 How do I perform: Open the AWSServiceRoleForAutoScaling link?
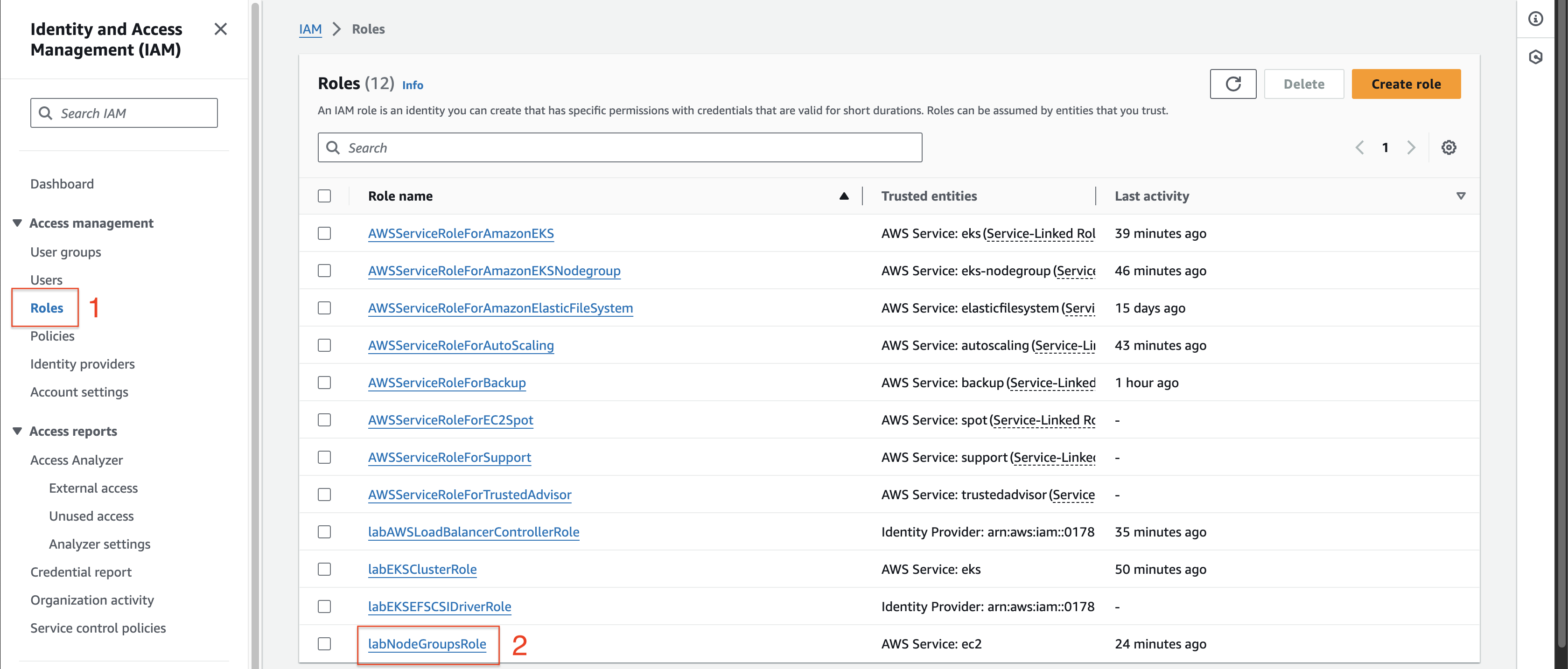(461, 345)
